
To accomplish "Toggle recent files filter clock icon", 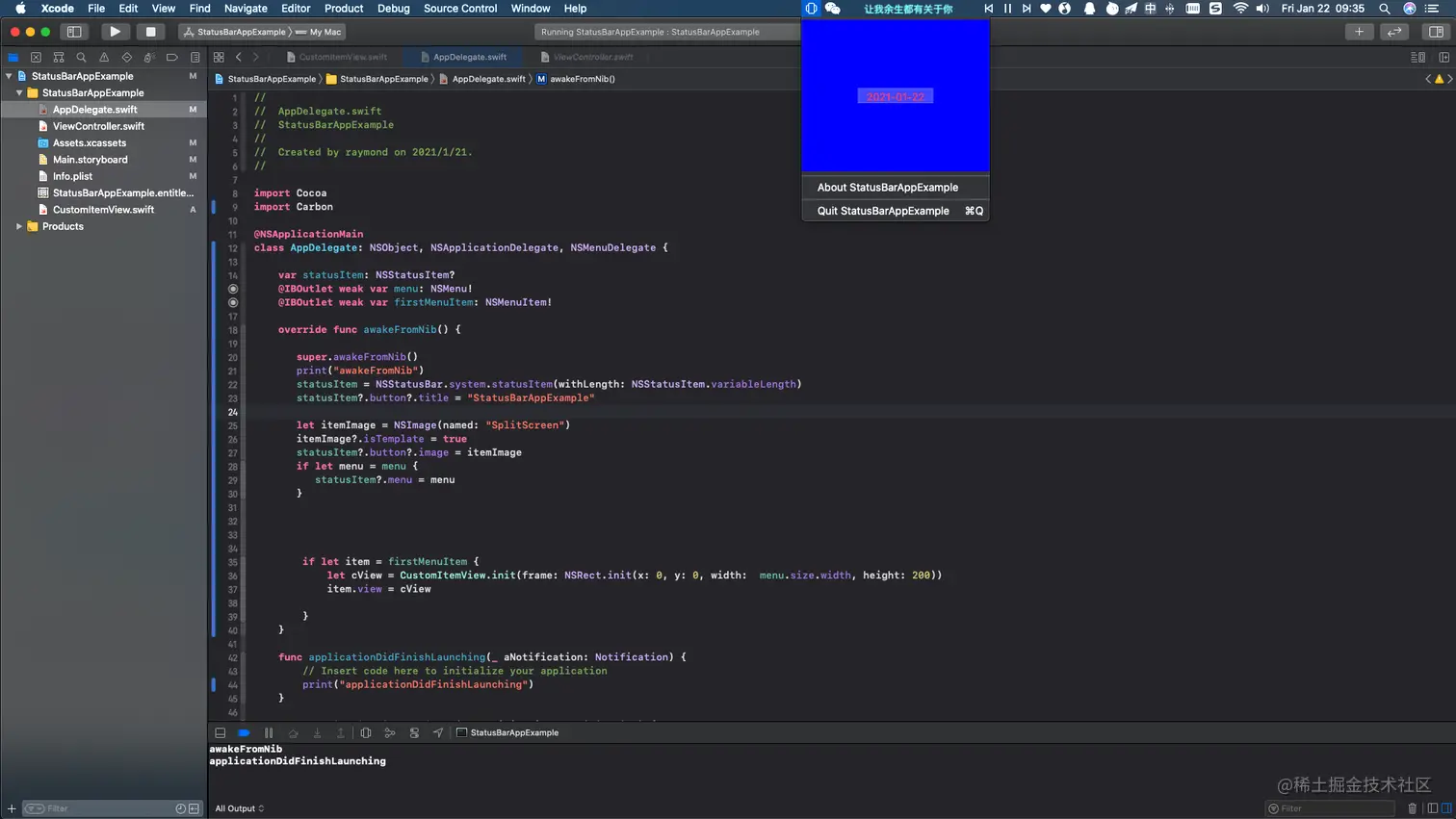I will pyautogui.click(x=180, y=808).
